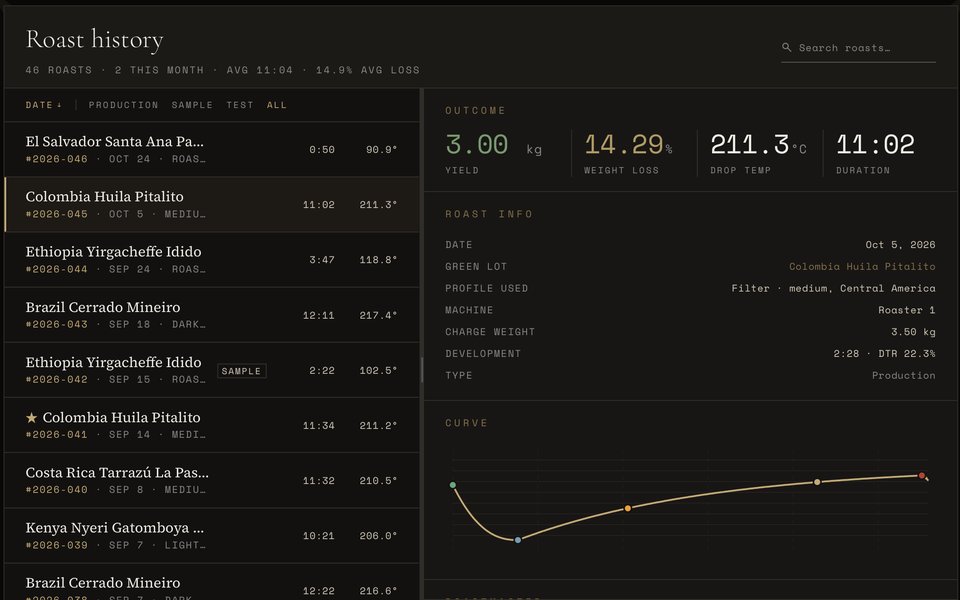960x600 pixels.
Task: Click the red drop marker at the curve's end
Action: 921,475
